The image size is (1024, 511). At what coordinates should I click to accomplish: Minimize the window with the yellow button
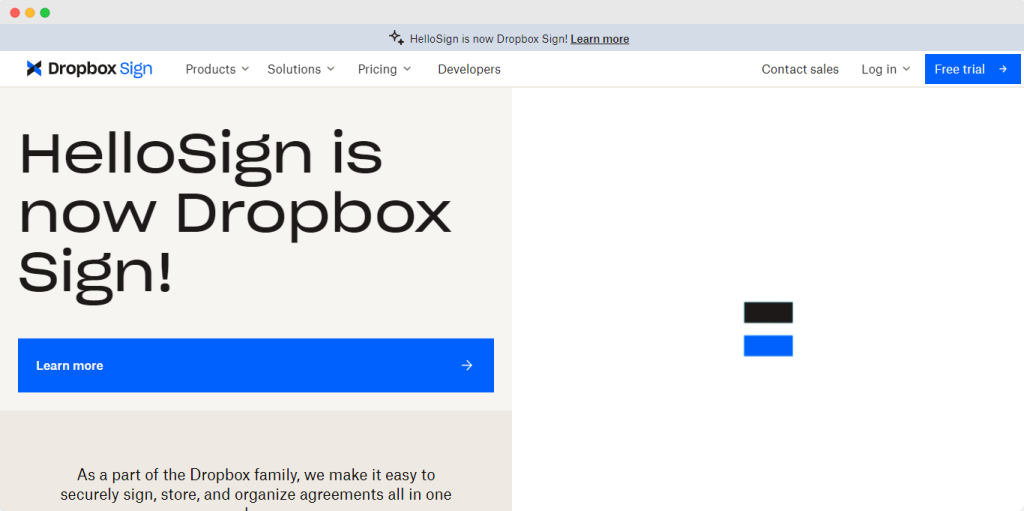[30, 12]
